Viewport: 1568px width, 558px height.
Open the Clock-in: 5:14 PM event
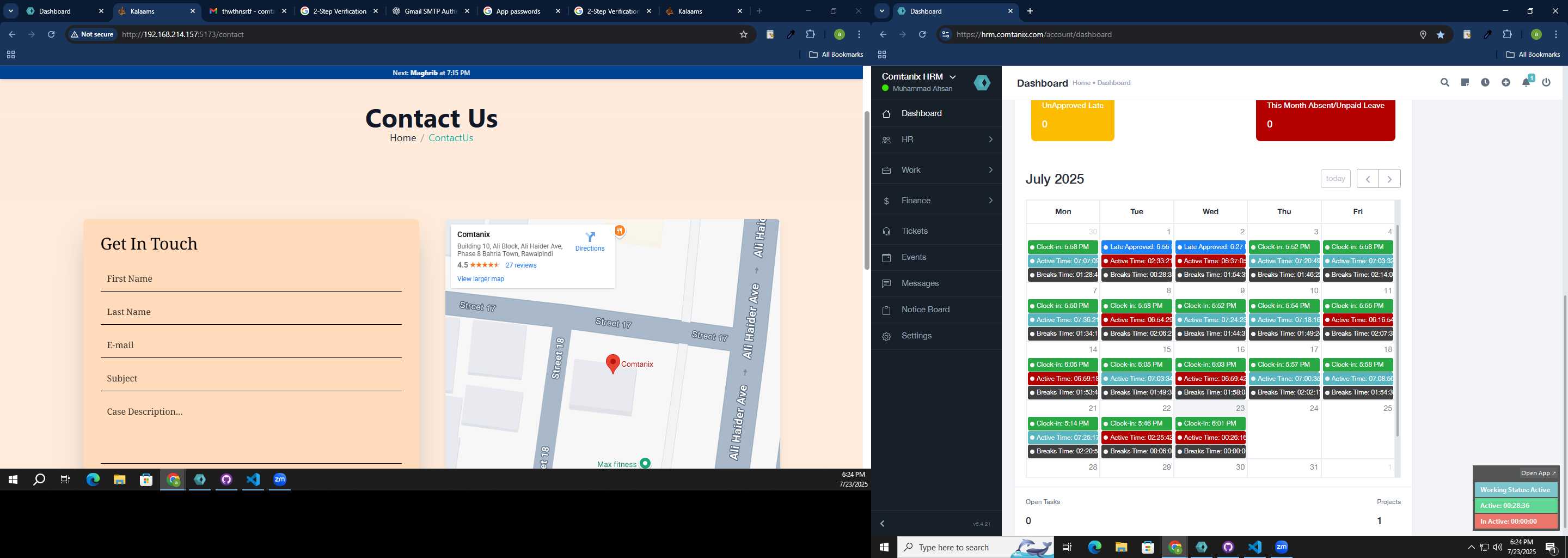tap(1063, 423)
